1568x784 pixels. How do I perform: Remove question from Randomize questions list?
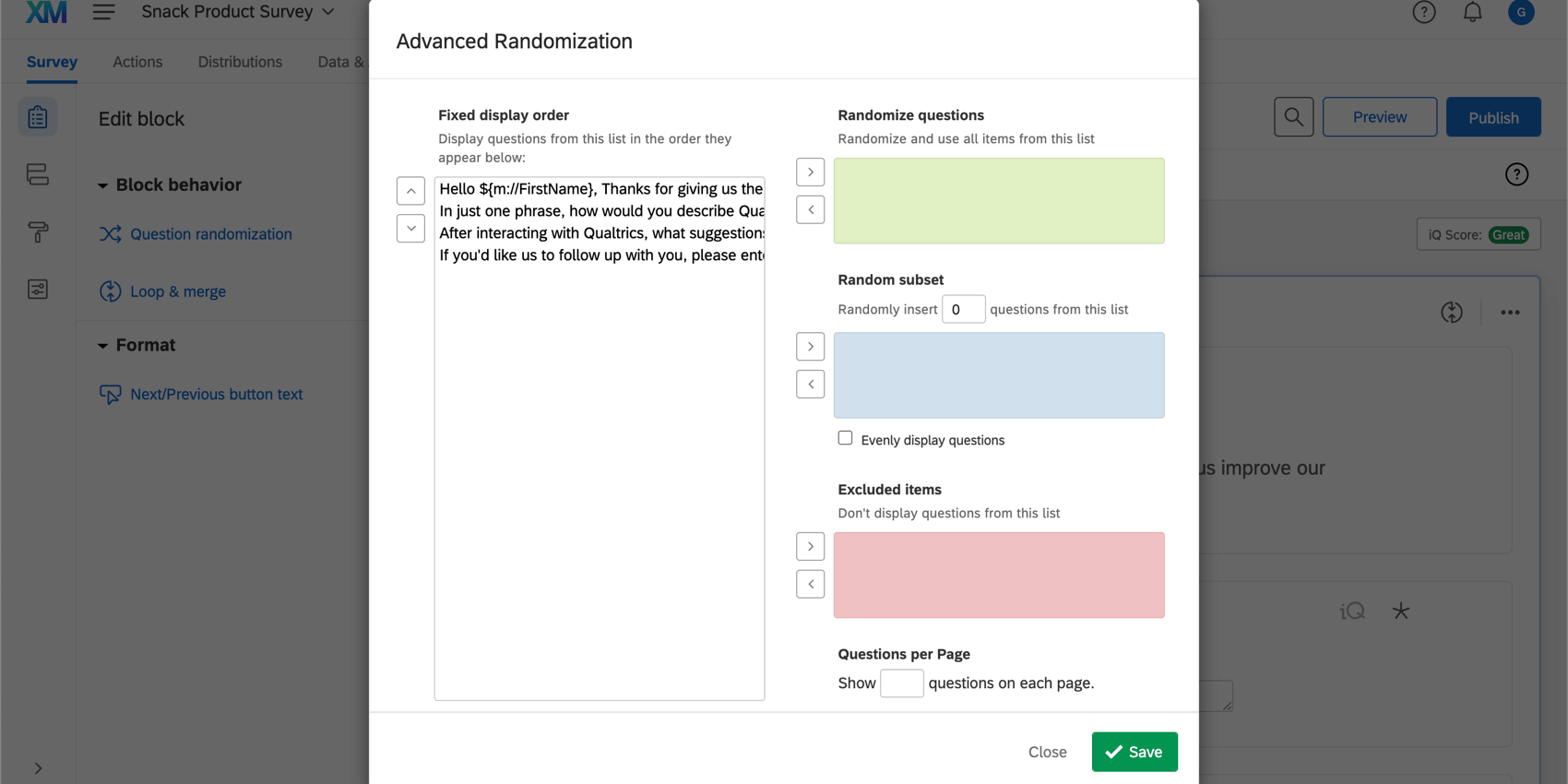810,210
